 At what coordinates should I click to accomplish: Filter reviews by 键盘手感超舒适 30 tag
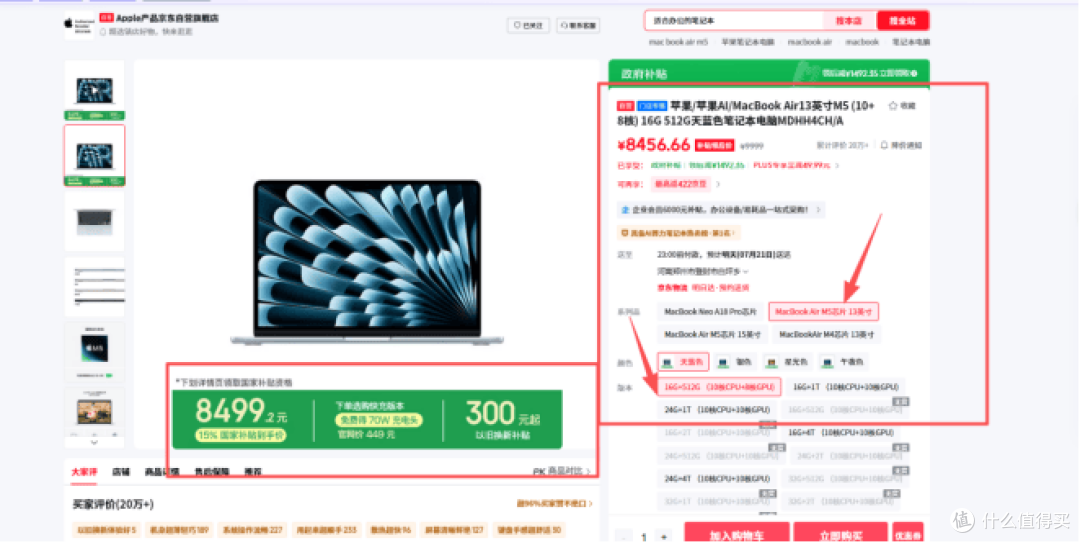(x=529, y=530)
